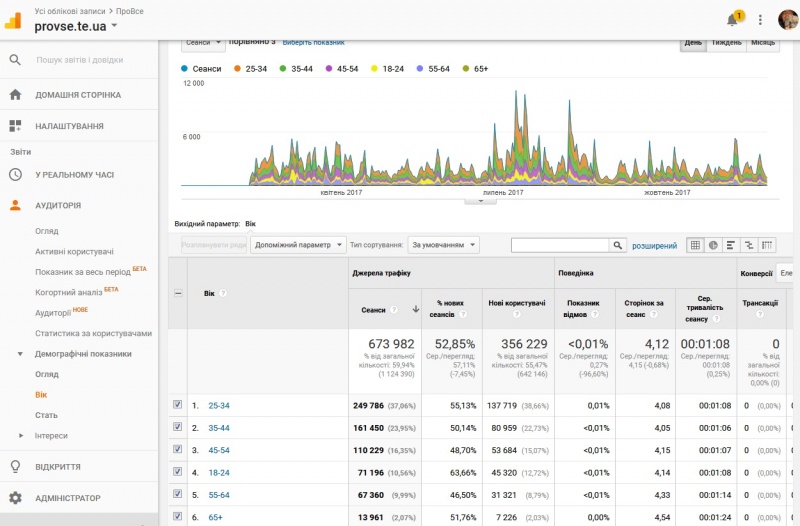
Task: Switch chart to Місяць view
Action: pos(762,43)
